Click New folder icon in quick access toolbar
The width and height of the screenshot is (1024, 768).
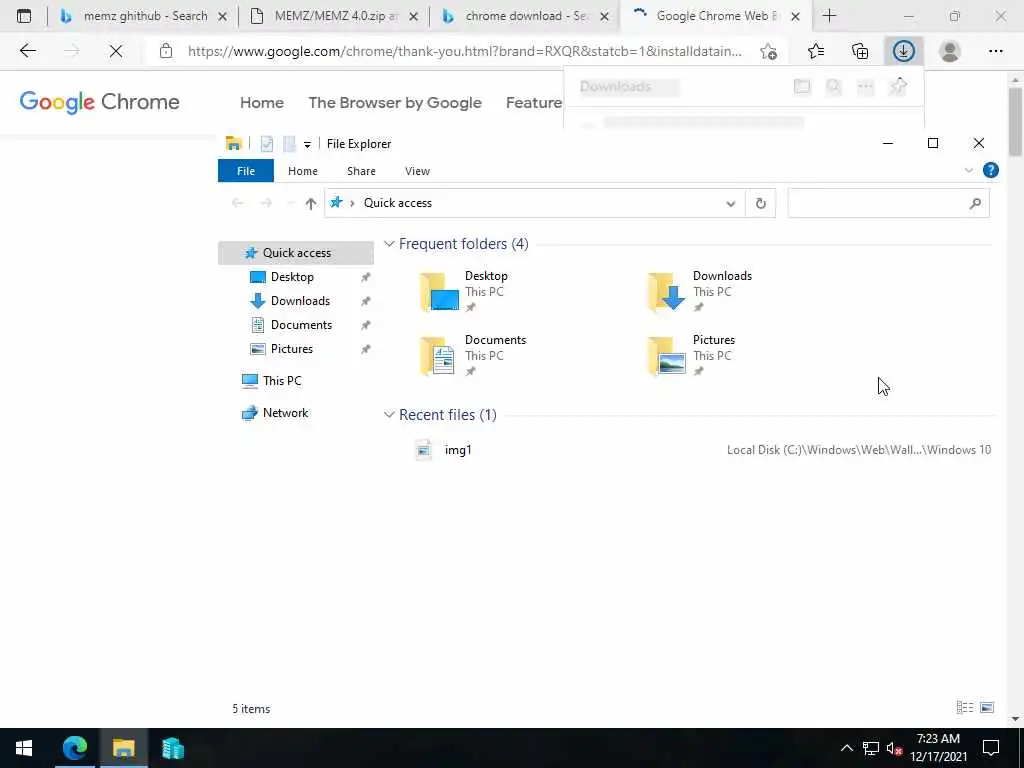coord(289,144)
